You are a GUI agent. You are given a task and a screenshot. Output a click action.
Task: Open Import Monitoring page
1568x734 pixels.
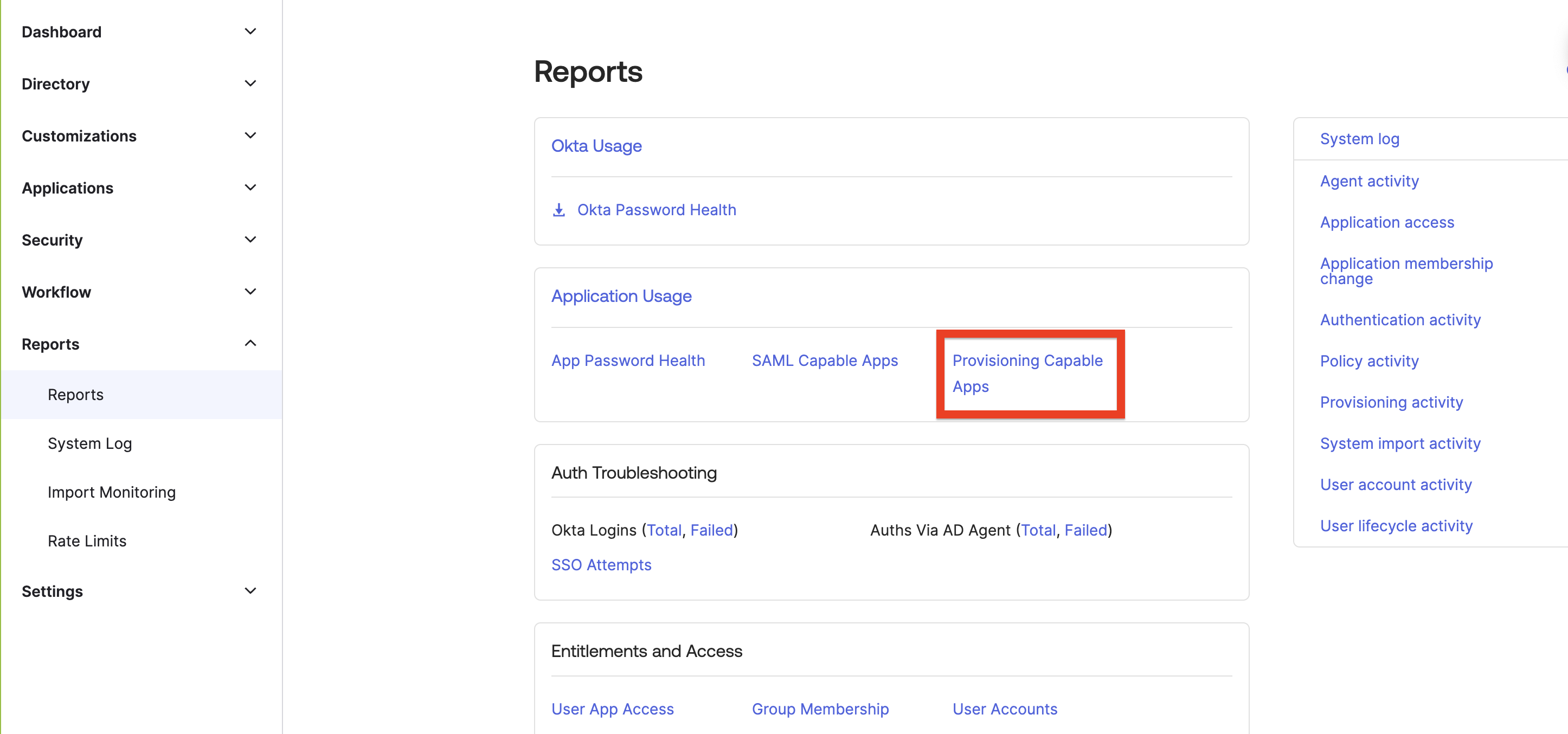(x=111, y=492)
